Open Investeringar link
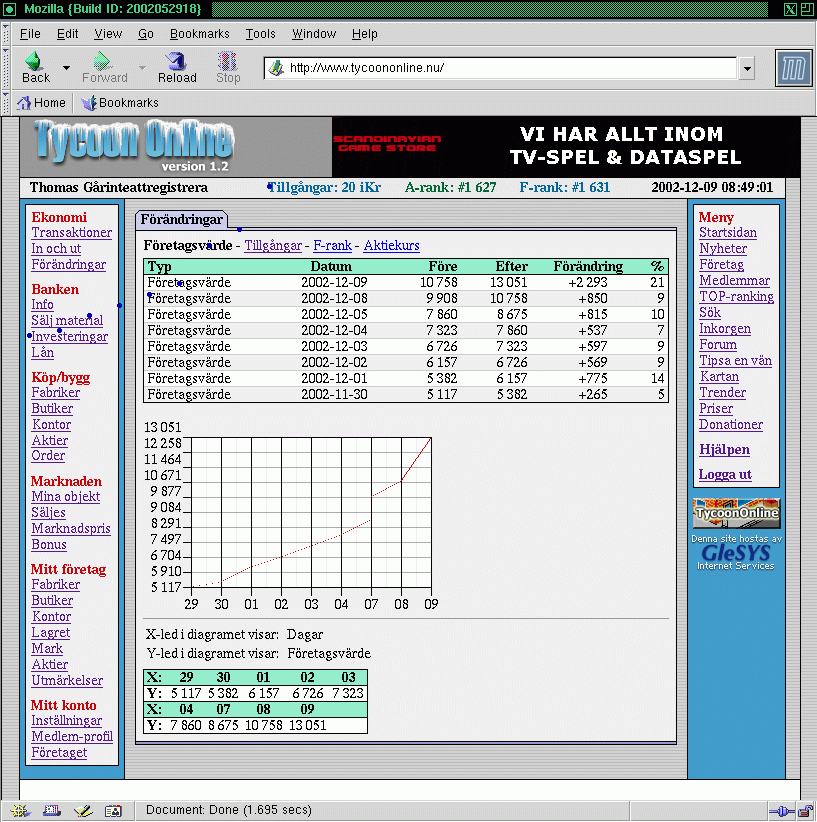 (70, 337)
